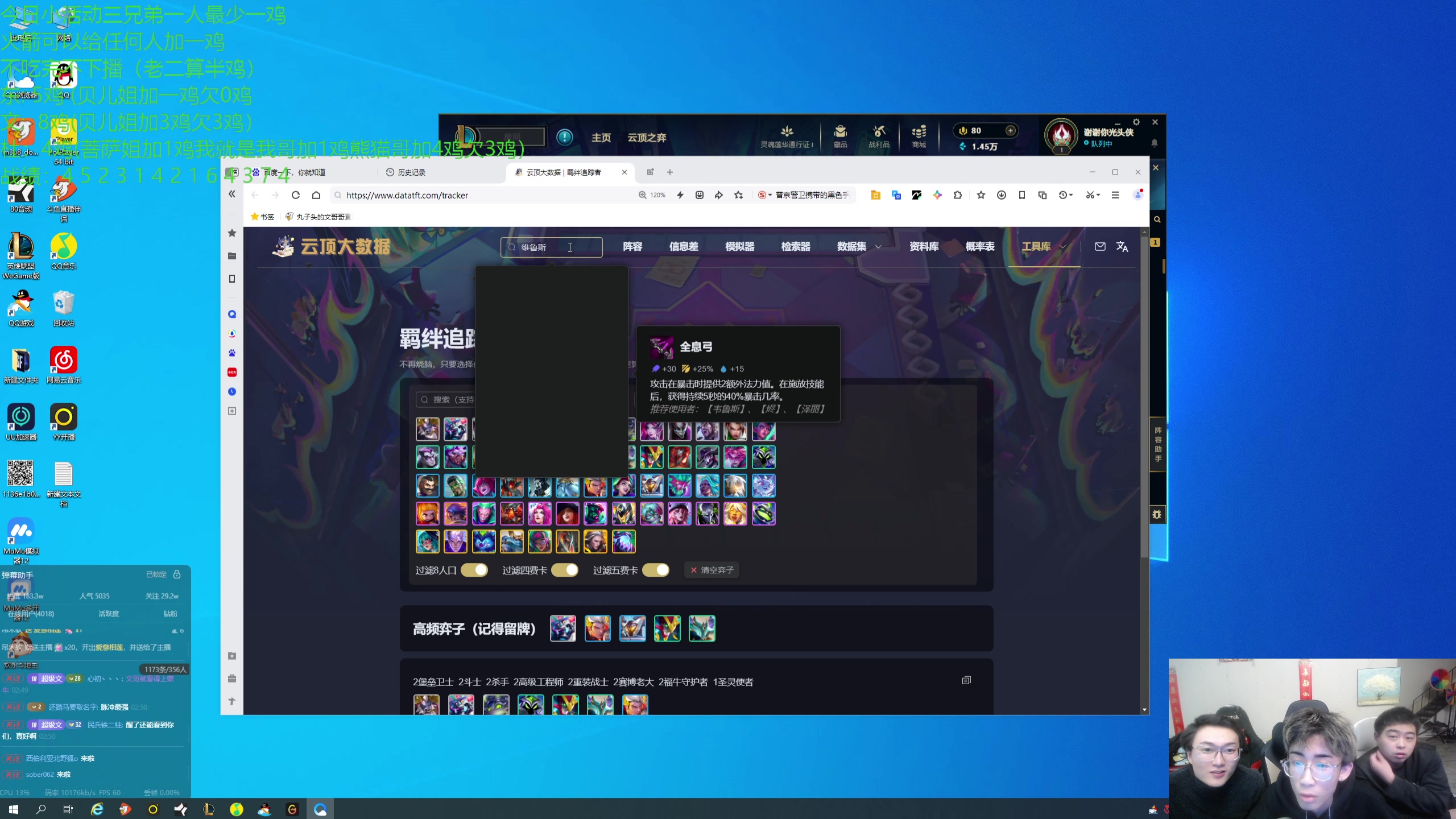1456x819 pixels.
Task: Open the 检索器 nav item
Action: (795, 246)
